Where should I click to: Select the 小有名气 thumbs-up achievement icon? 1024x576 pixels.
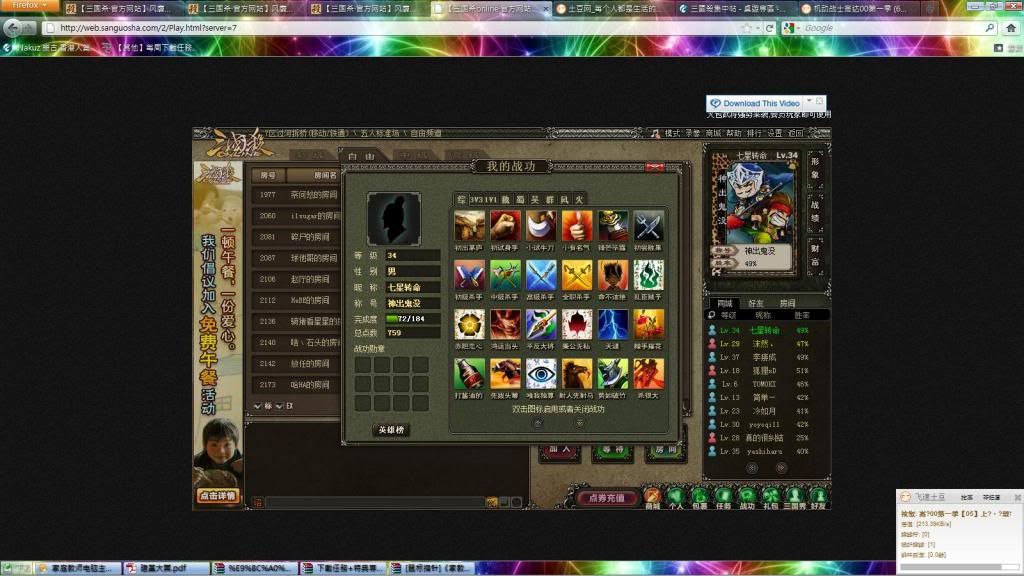[x=577, y=226]
